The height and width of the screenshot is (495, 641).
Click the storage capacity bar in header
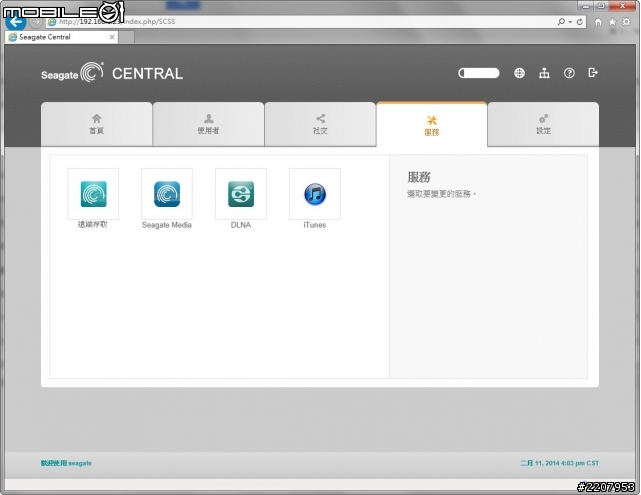[479, 73]
